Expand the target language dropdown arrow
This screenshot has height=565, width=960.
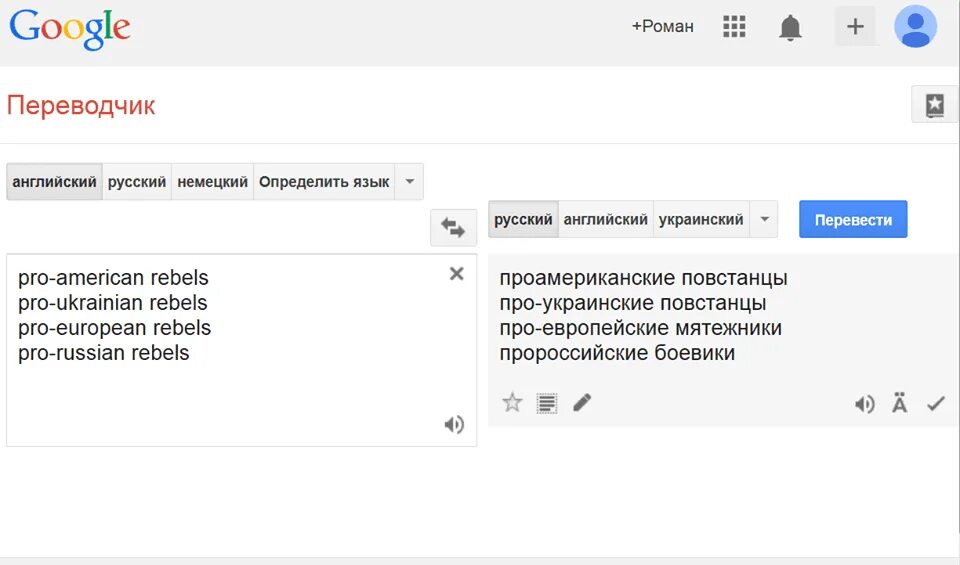coord(764,219)
